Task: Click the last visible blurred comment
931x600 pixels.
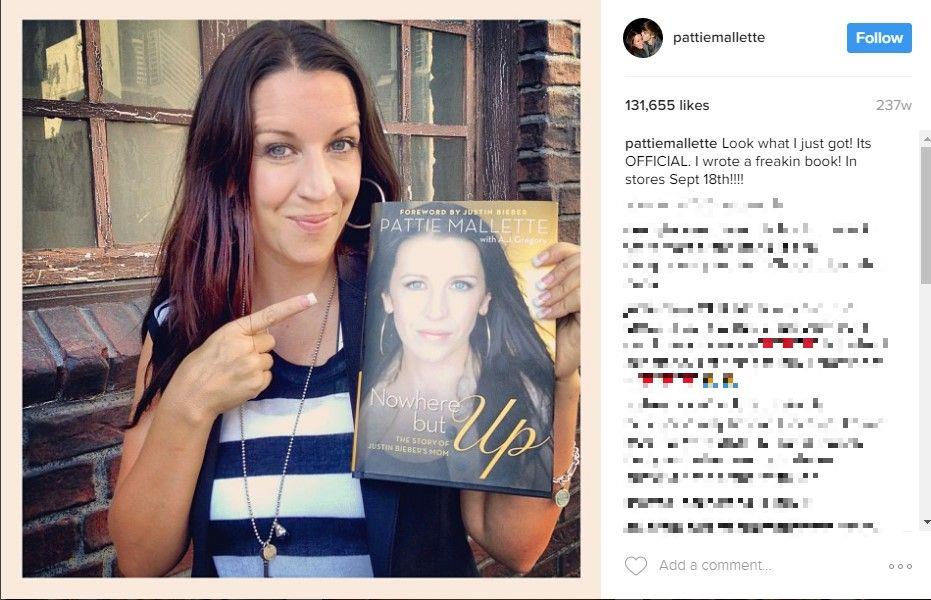Action: click(x=751, y=526)
